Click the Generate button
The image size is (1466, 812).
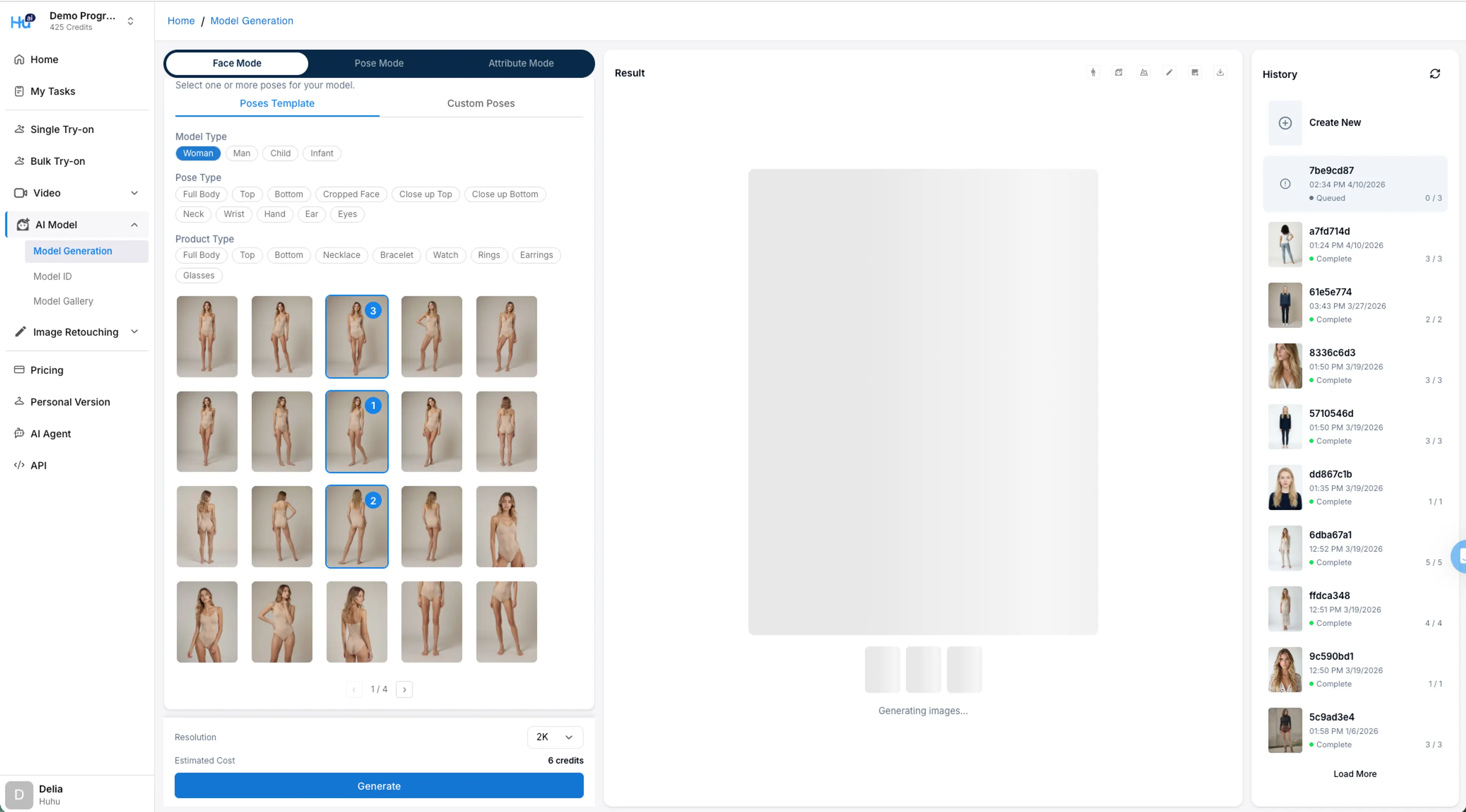click(x=379, y=786)
